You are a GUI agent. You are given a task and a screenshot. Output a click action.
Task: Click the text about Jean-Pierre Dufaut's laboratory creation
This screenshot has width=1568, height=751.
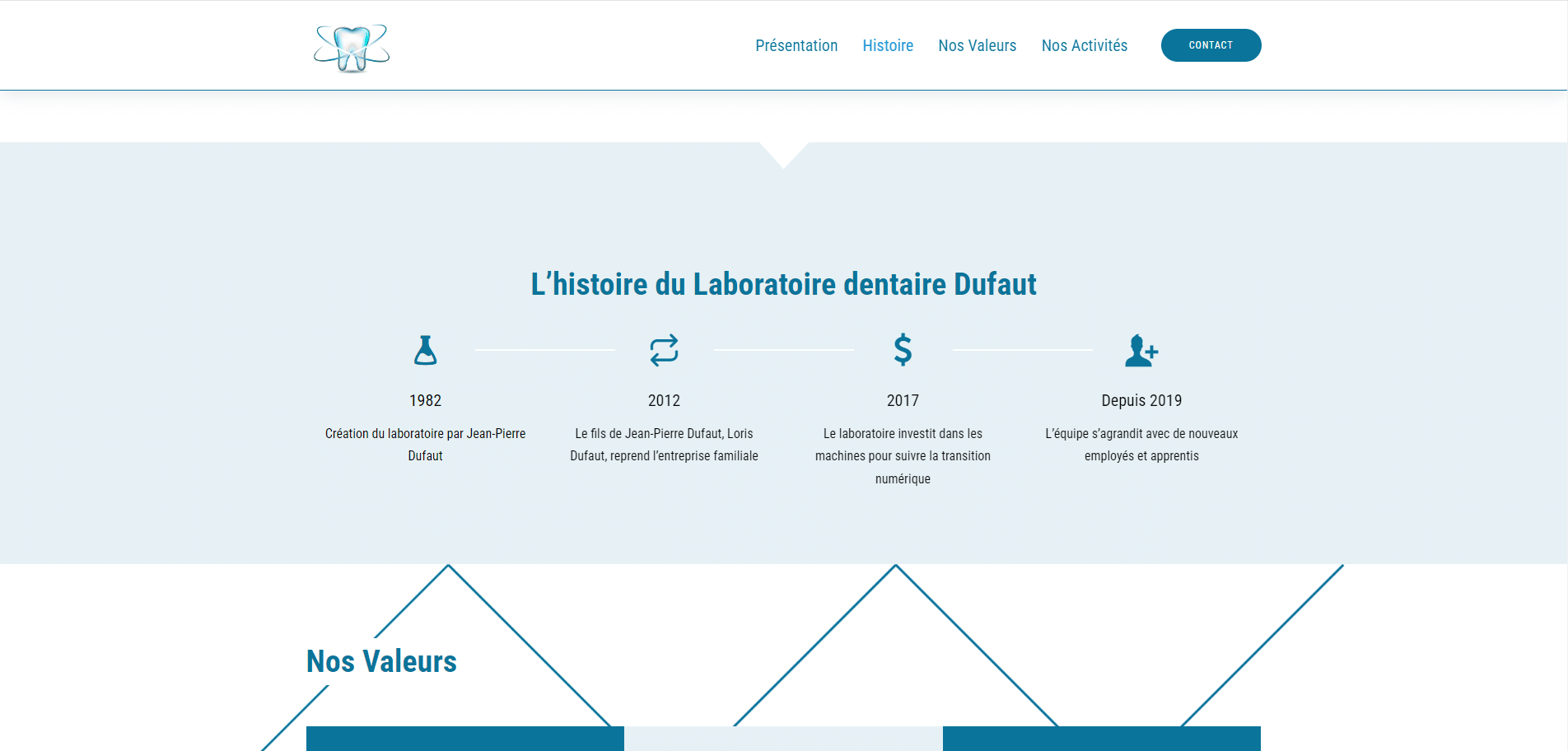pyautogui.click(x=425, y=445)
